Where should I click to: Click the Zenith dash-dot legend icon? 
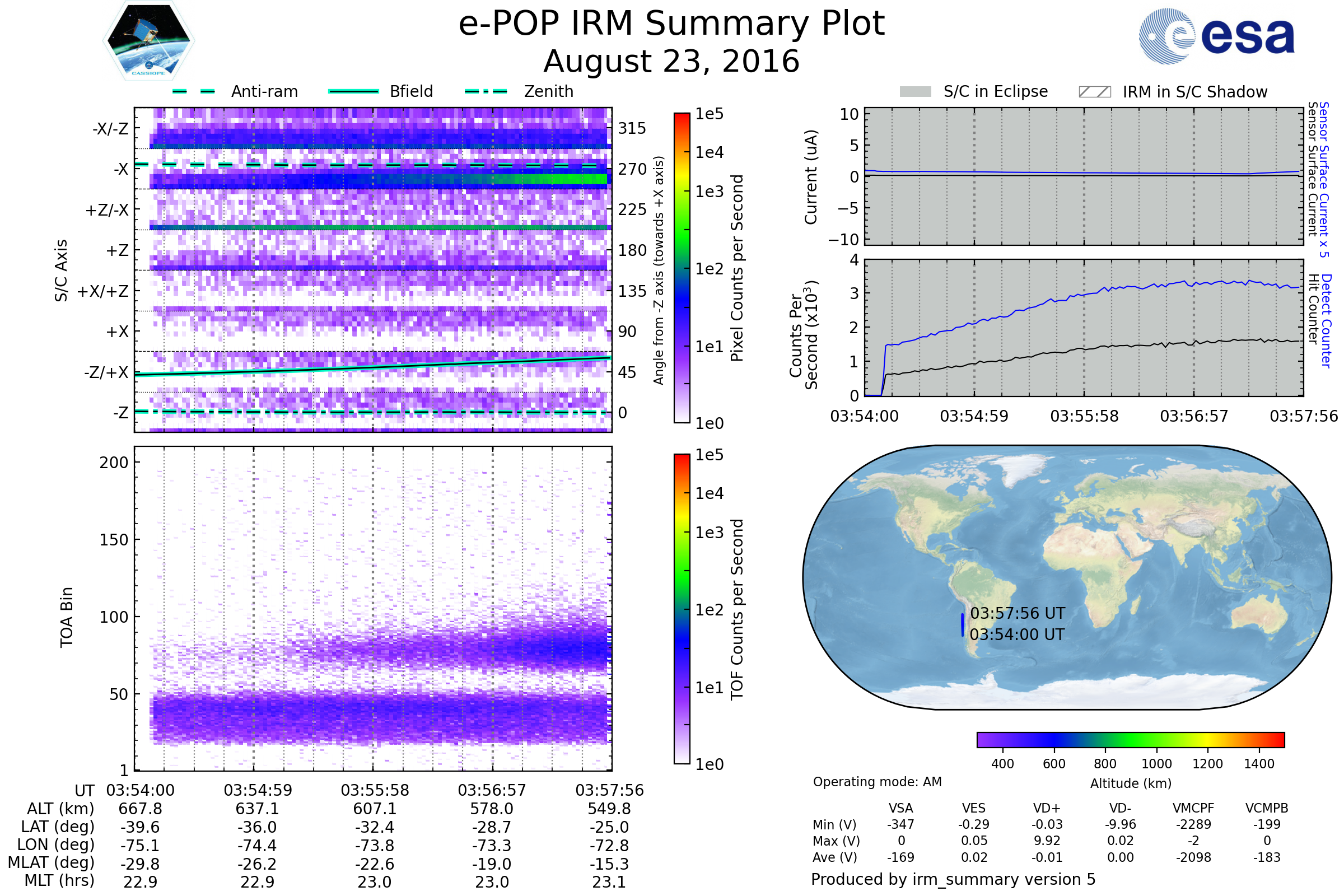point(486,91)
